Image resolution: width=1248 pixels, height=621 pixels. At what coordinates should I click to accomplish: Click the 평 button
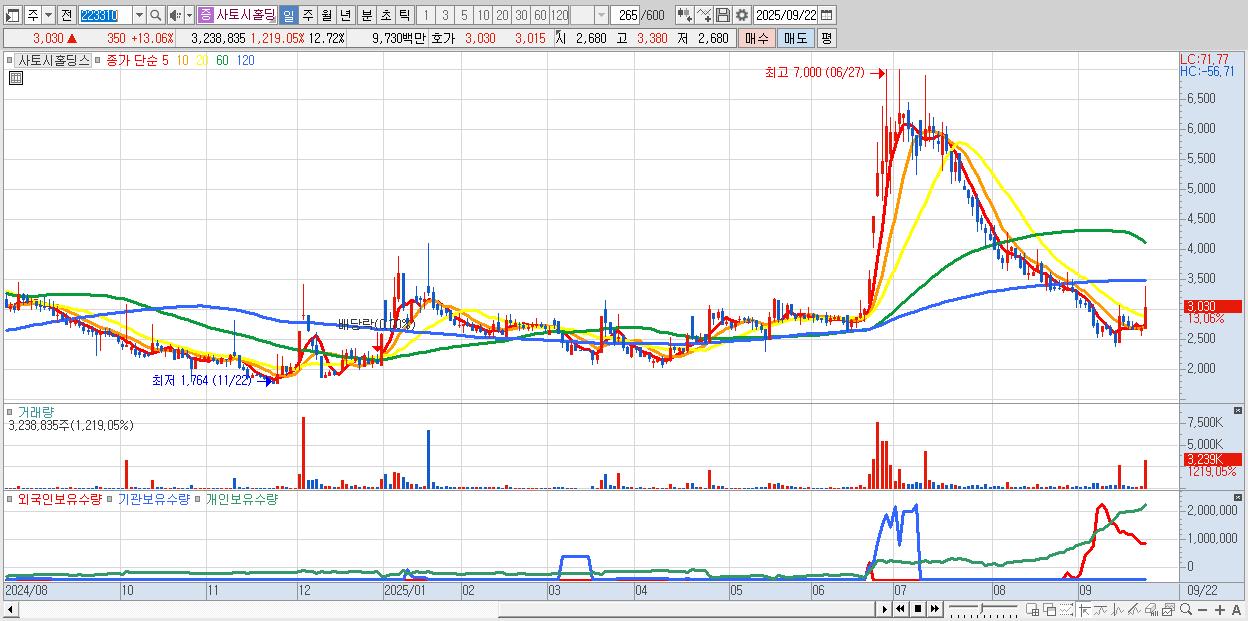coord(826,38)
